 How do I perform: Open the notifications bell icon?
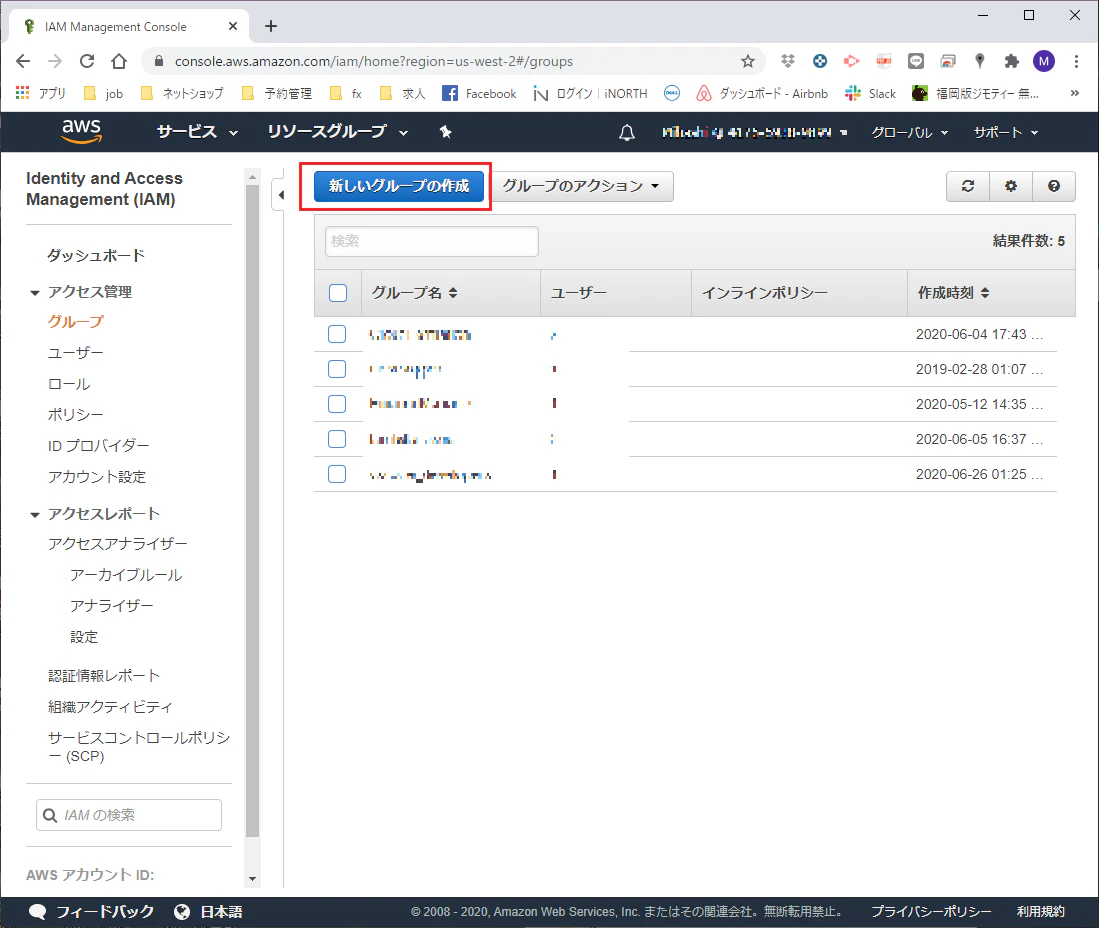click(627, 132)
